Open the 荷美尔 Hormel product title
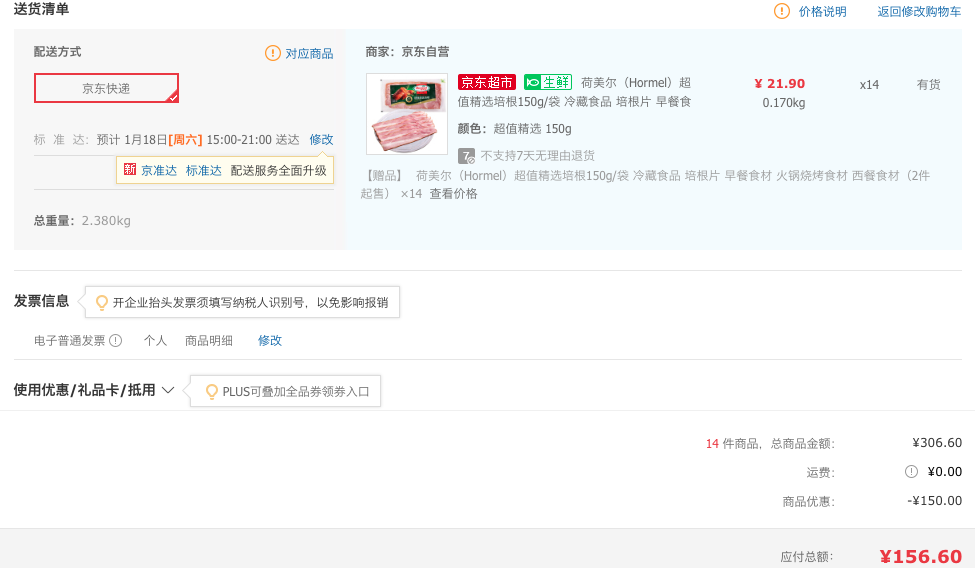Image resolution: width=975 pixels, height=568 pixels. point(575,92)
